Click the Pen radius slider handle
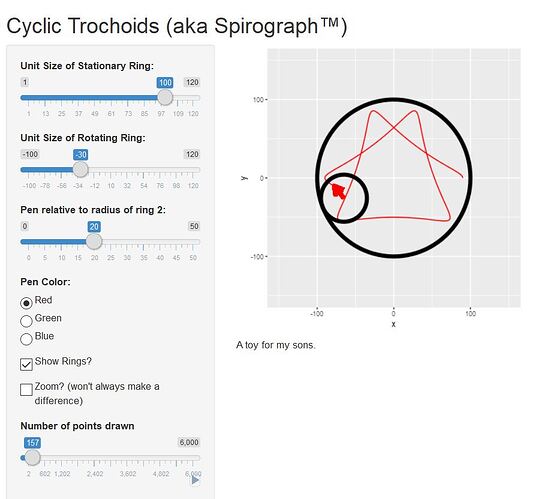This screenshot has height=499, width=535. [x=94, y=242]
